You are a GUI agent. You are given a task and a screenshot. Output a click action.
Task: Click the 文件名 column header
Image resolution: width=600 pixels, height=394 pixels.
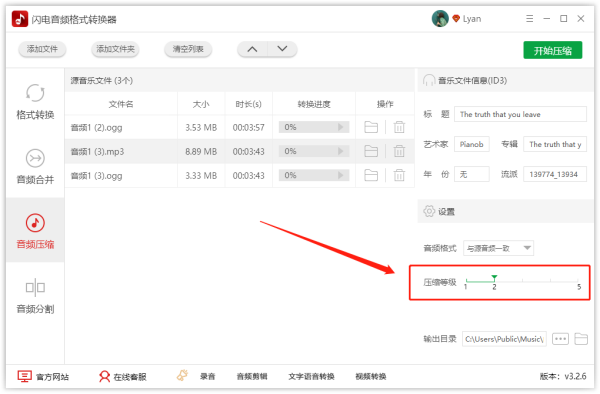[x=121, y=104]
